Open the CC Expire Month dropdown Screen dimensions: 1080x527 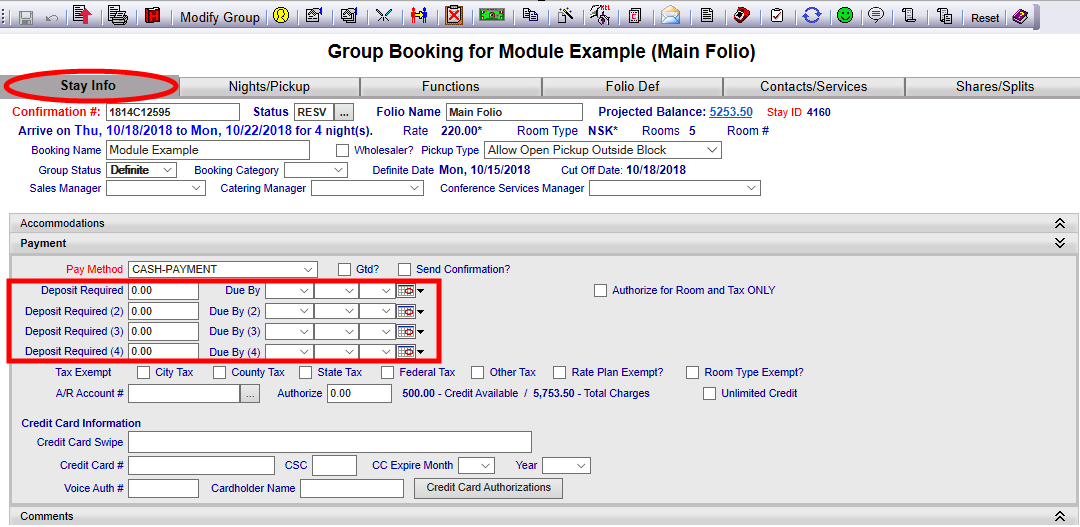tap(477, 466)
